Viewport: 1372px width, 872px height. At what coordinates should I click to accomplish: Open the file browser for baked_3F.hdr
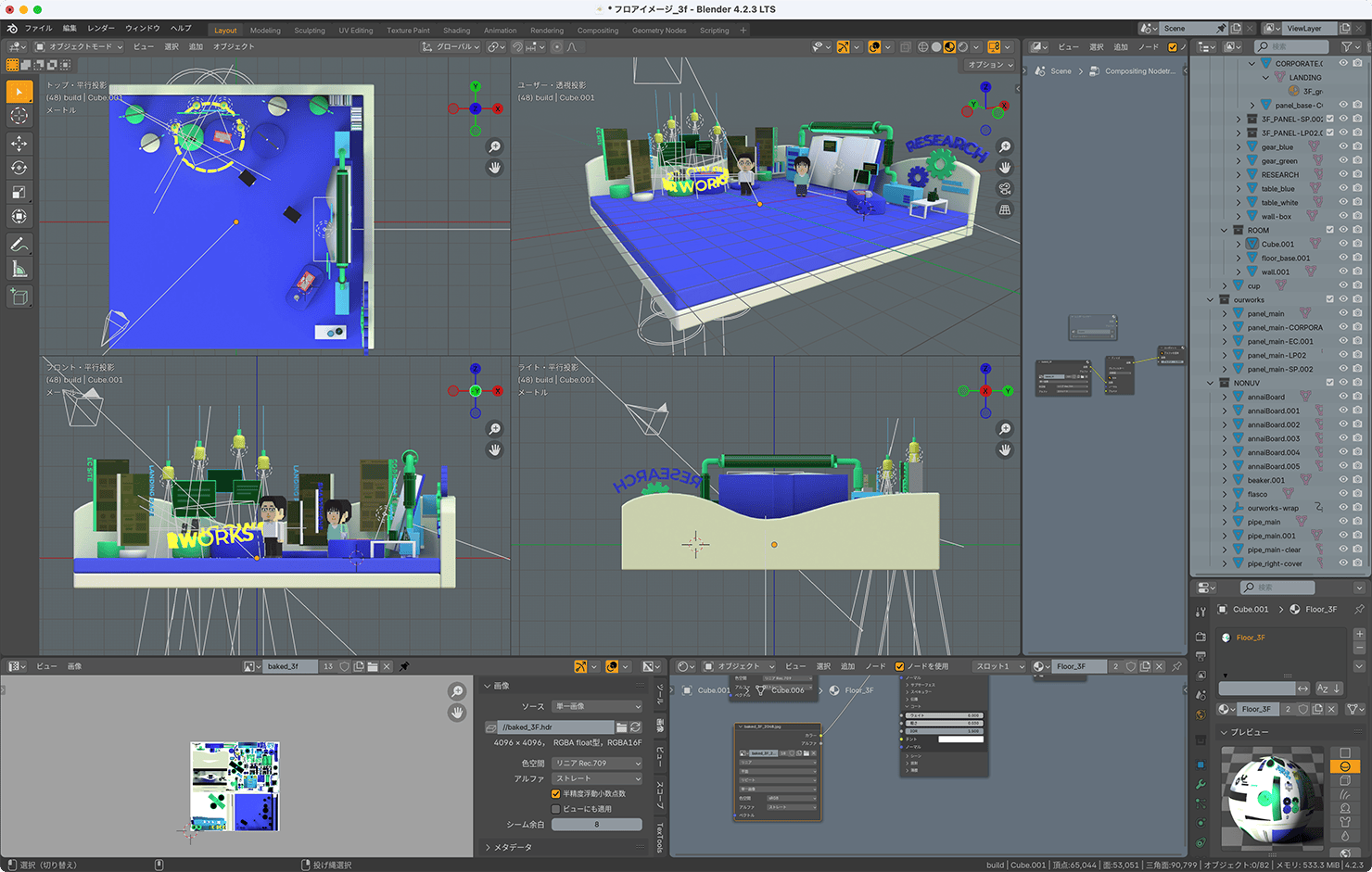click(x=622, y=727)
